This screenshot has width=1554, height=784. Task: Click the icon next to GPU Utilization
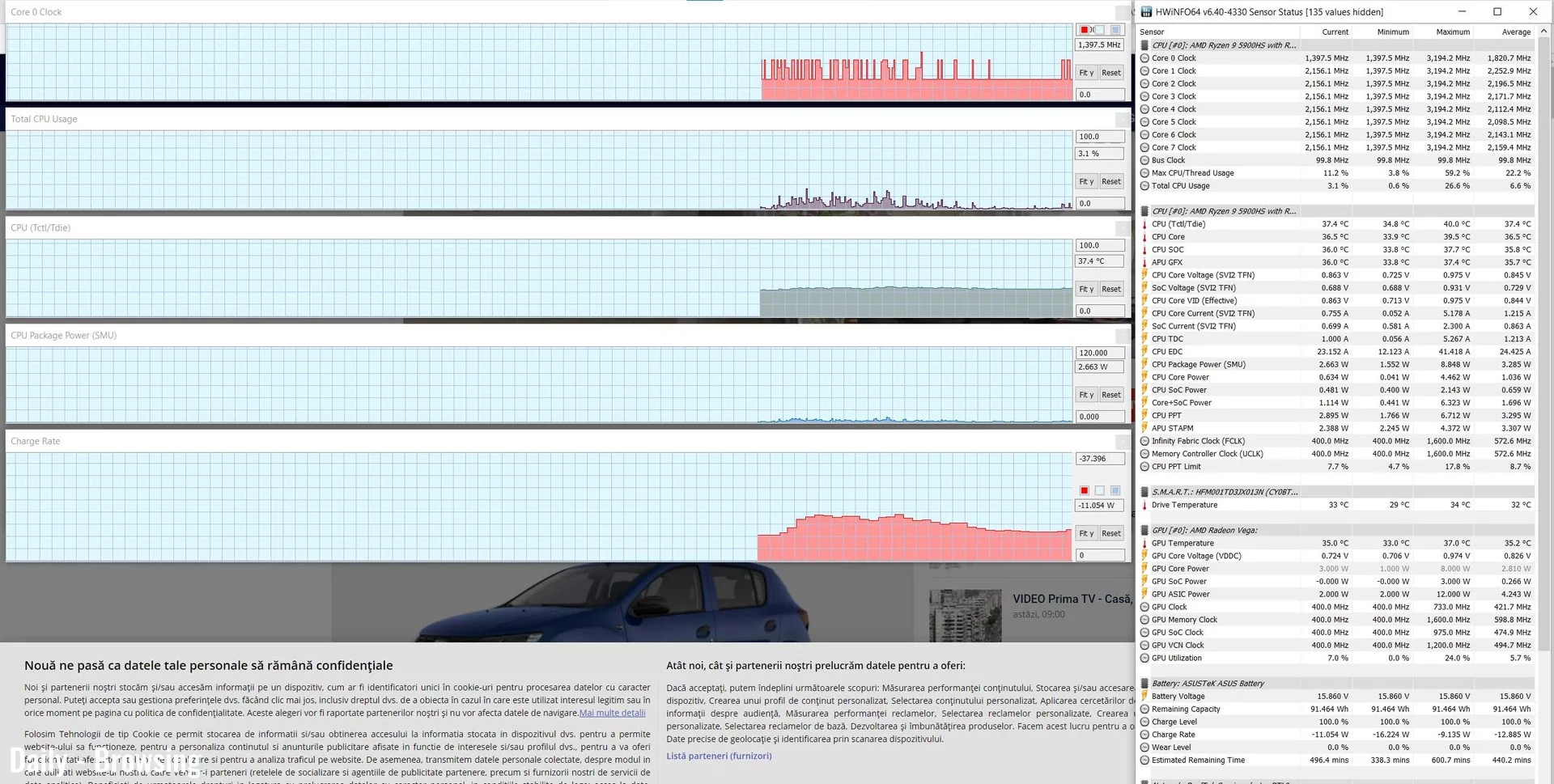(1144, 659)
